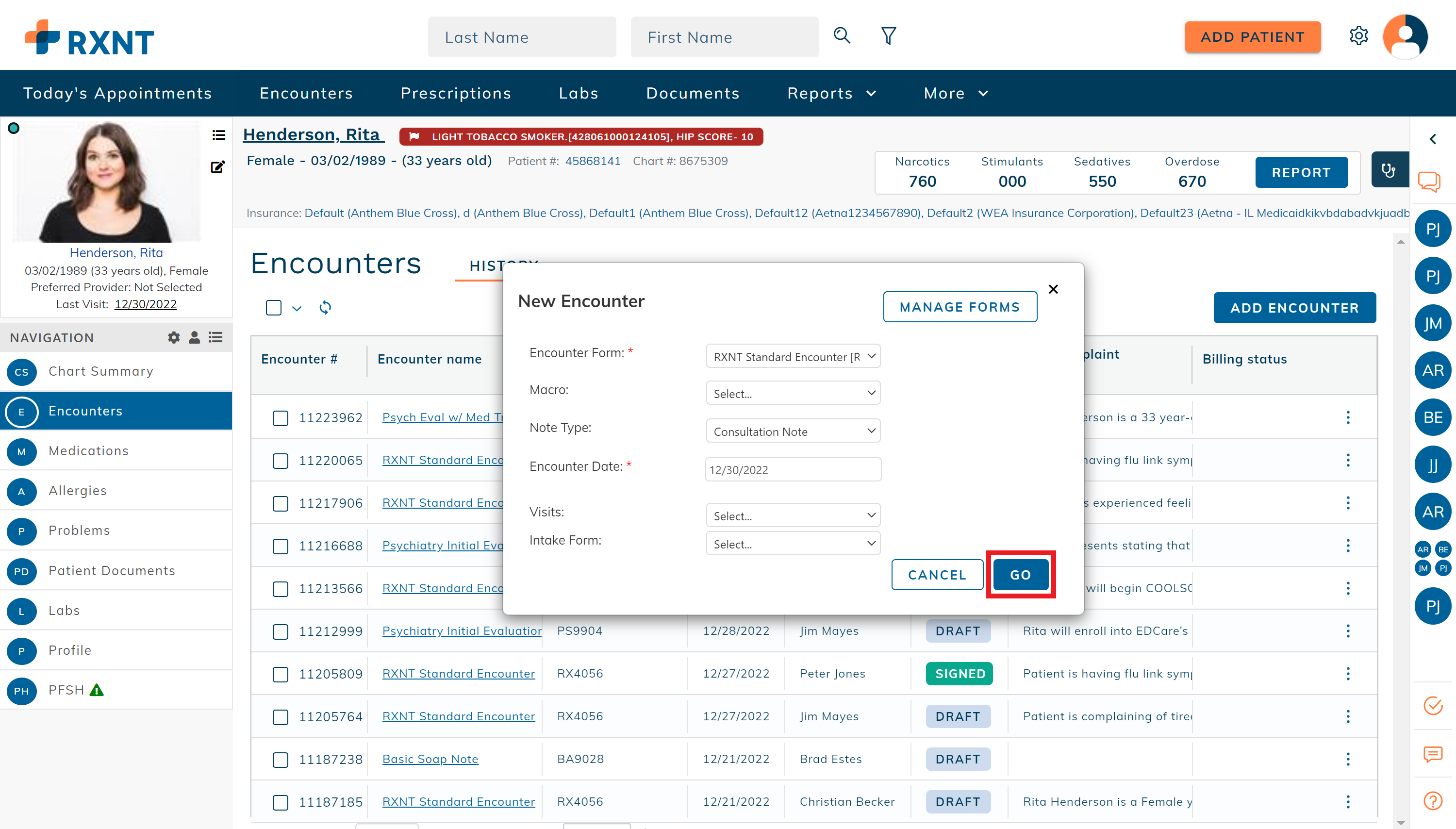
Task: Open navigation settings gear icon
Action: (x=174, y=338)
